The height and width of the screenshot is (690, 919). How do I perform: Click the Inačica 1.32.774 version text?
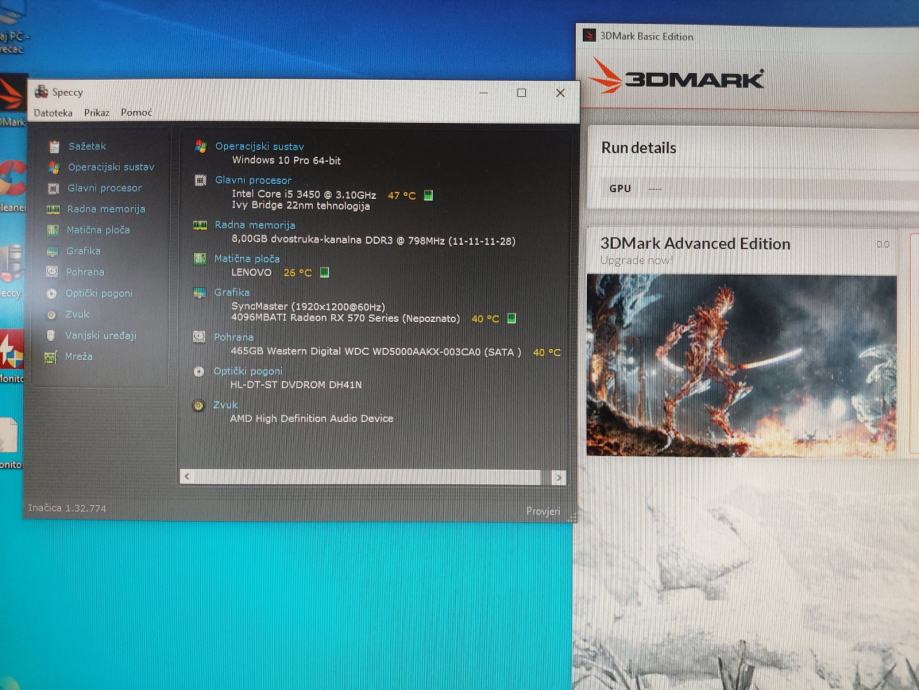67,508
